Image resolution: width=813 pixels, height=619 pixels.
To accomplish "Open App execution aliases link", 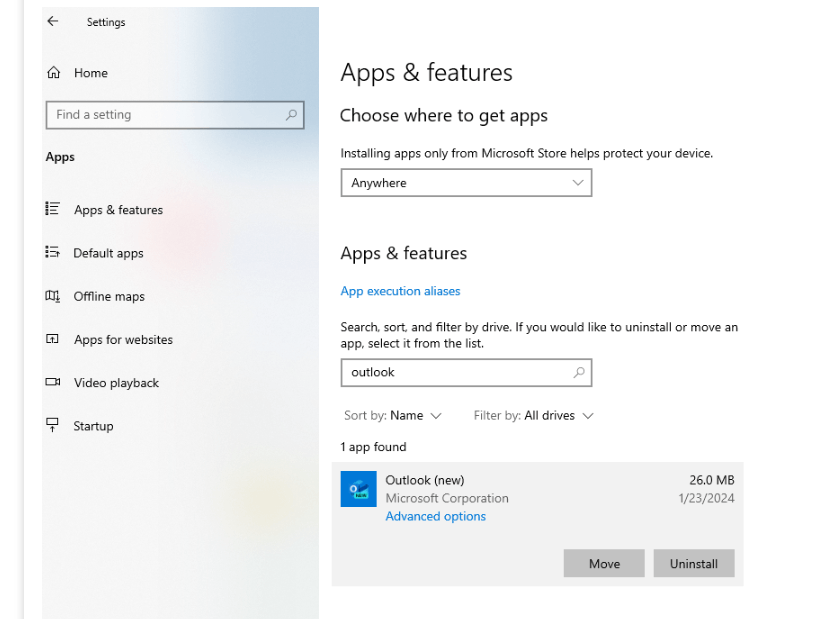I will [400, 291].
